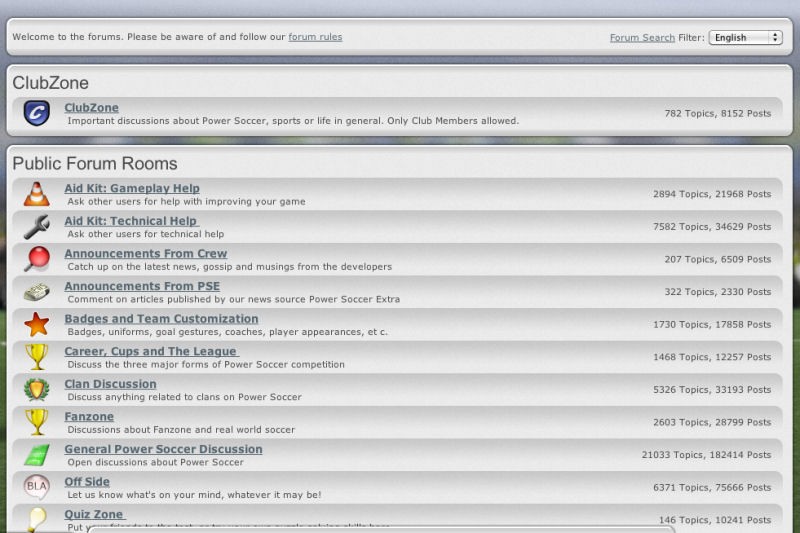Open Announcements From PSE forum
The width and height of the screenshot is (800, 533).
142,286
